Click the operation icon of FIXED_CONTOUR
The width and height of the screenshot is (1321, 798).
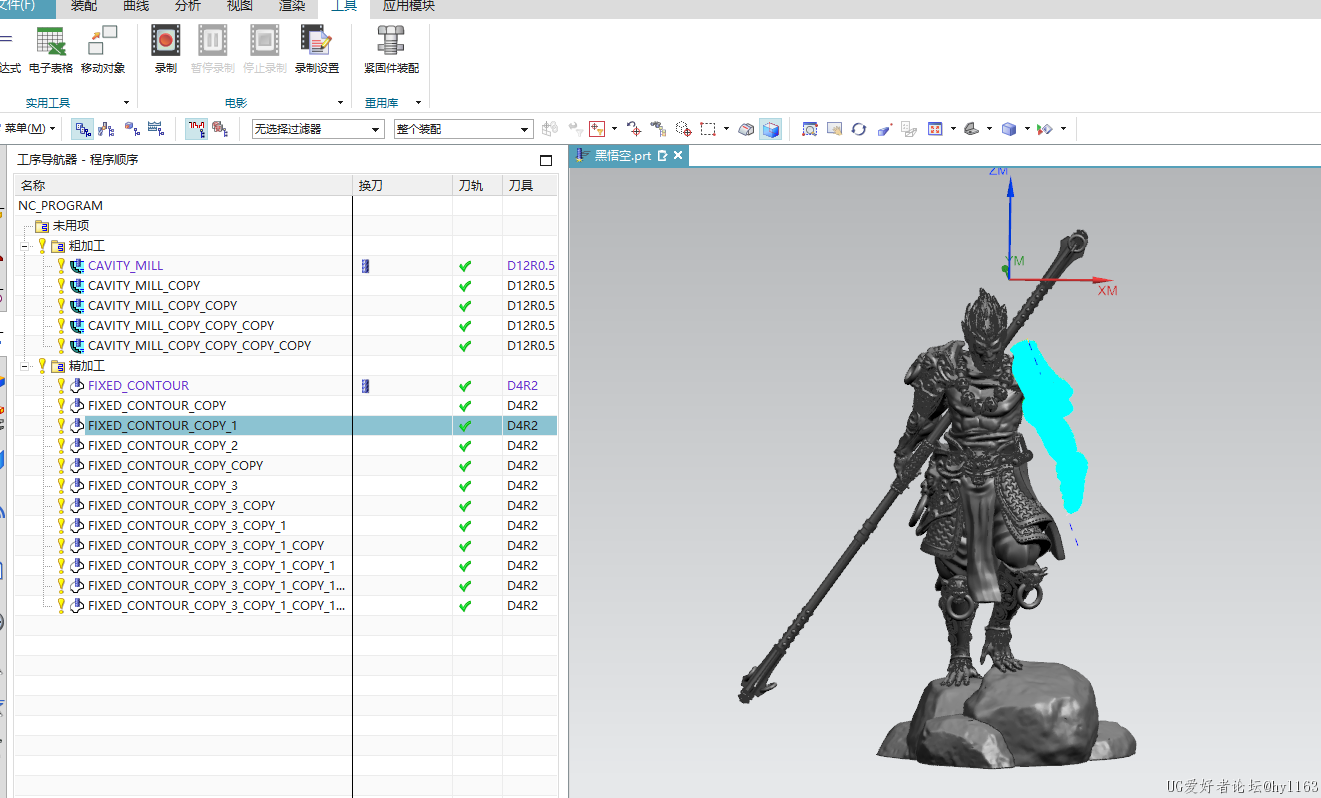click(78, 386)
